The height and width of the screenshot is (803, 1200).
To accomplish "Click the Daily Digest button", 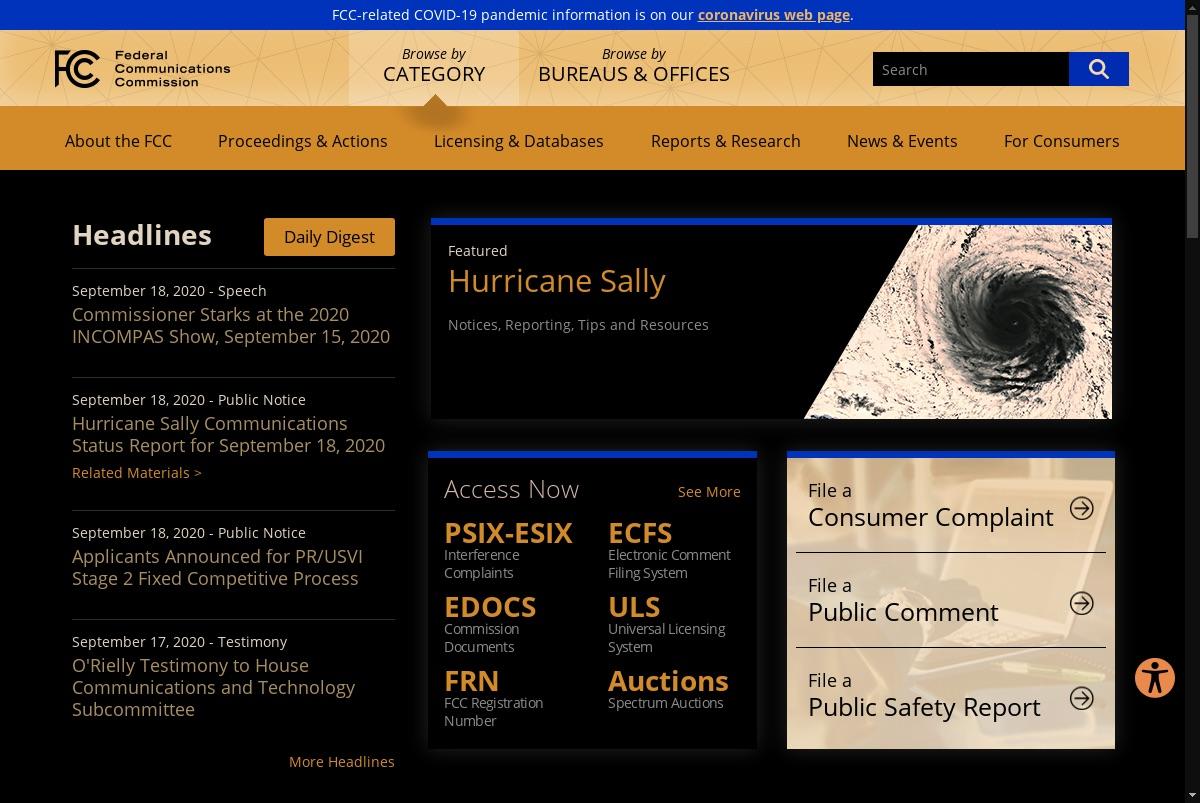I will click(x=329, y=237).
